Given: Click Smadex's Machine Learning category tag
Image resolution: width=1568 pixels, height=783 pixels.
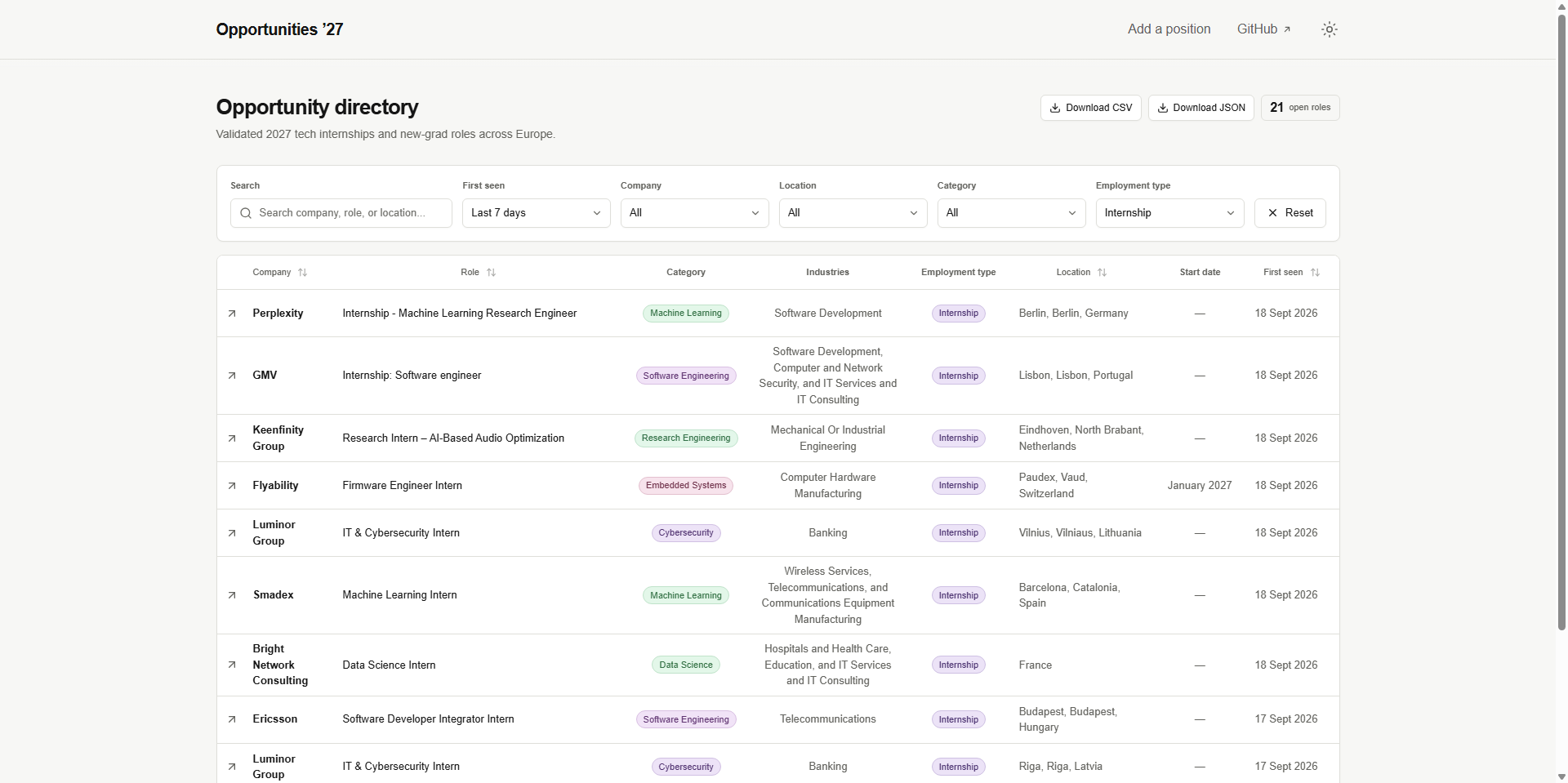Looking at the screenshot, I should coord(686,595).
